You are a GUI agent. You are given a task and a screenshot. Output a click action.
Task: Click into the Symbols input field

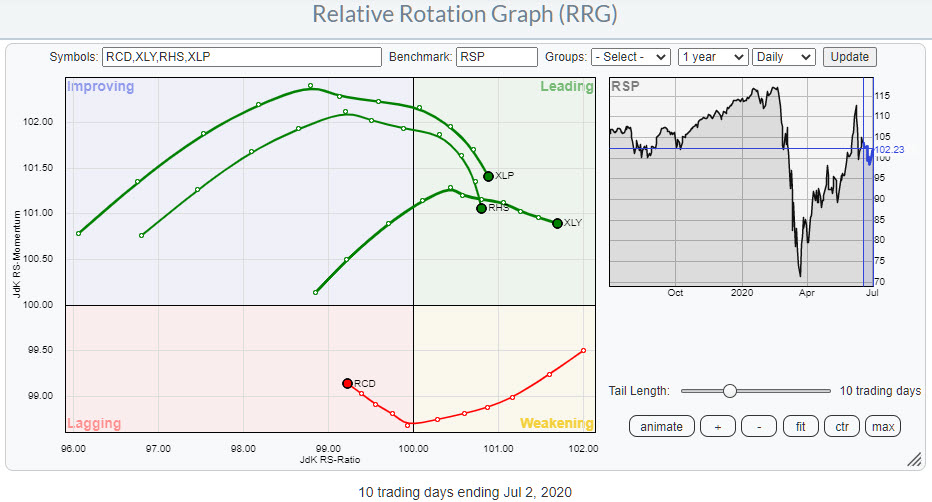pos(241,57)
